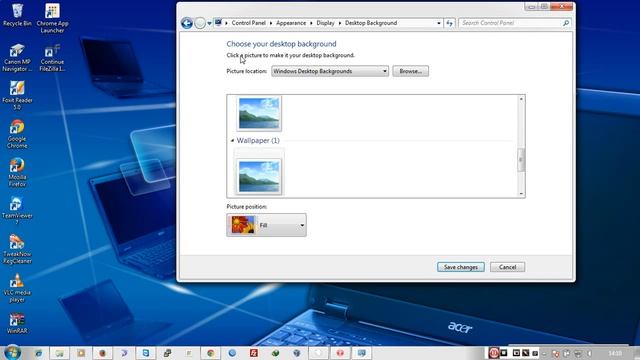Select the VLC media player desktop icon

[x=17, y=288]
